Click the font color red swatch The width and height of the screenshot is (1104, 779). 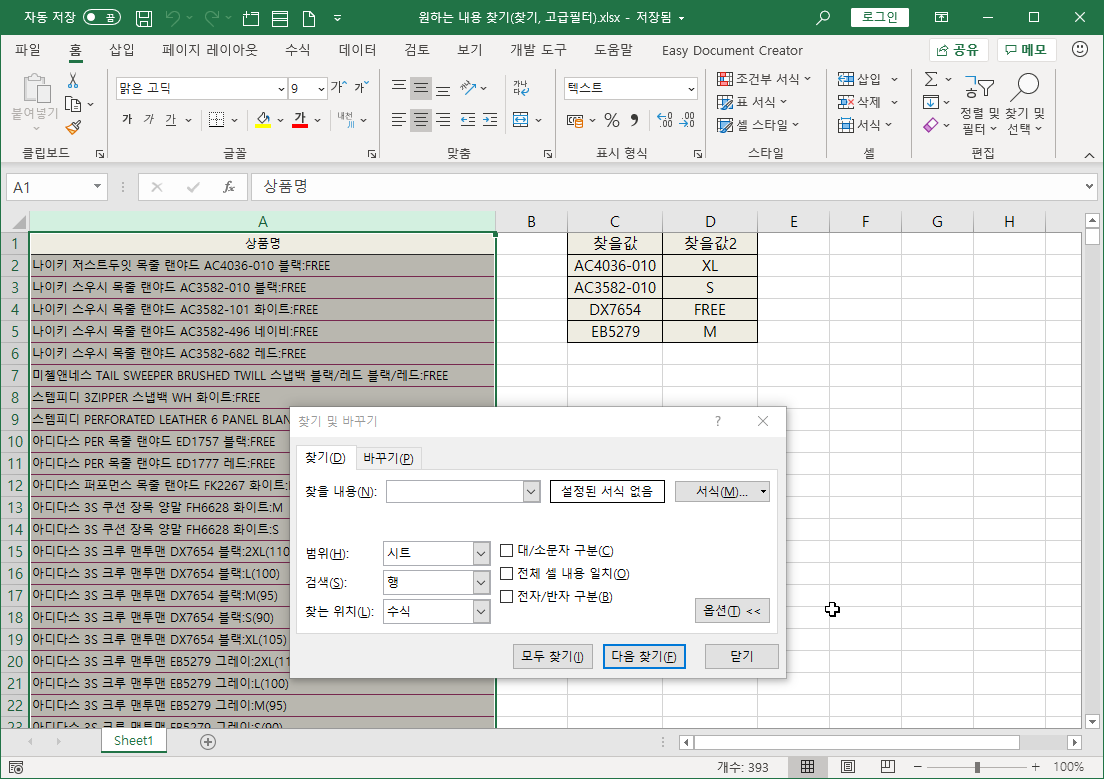pyautogui.click(x=300, y=120)
